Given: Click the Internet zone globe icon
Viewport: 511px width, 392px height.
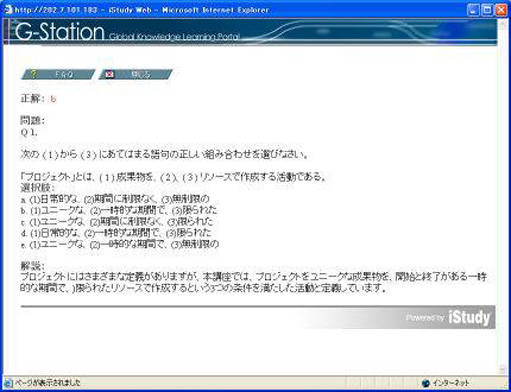Looking at the screenshot, I should 426,383.
